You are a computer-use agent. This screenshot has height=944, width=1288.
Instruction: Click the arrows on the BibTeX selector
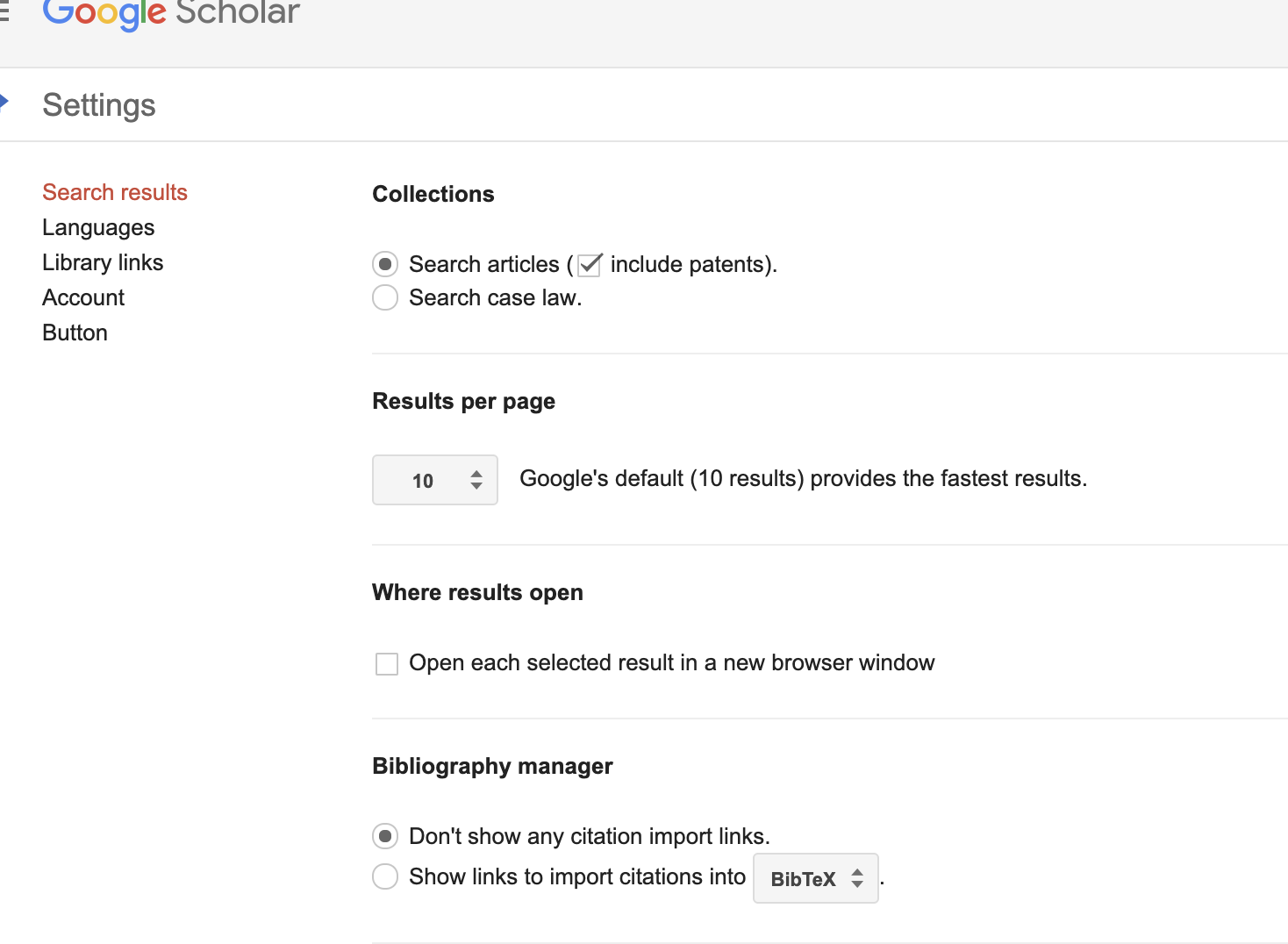pyautogui.click(x=857, y=878)
